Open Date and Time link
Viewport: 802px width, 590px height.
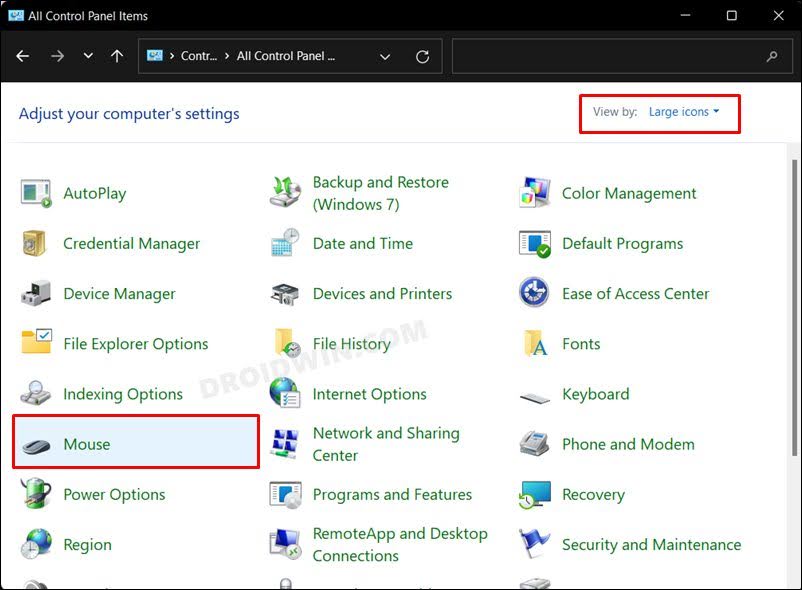click(x=363, y=243)
